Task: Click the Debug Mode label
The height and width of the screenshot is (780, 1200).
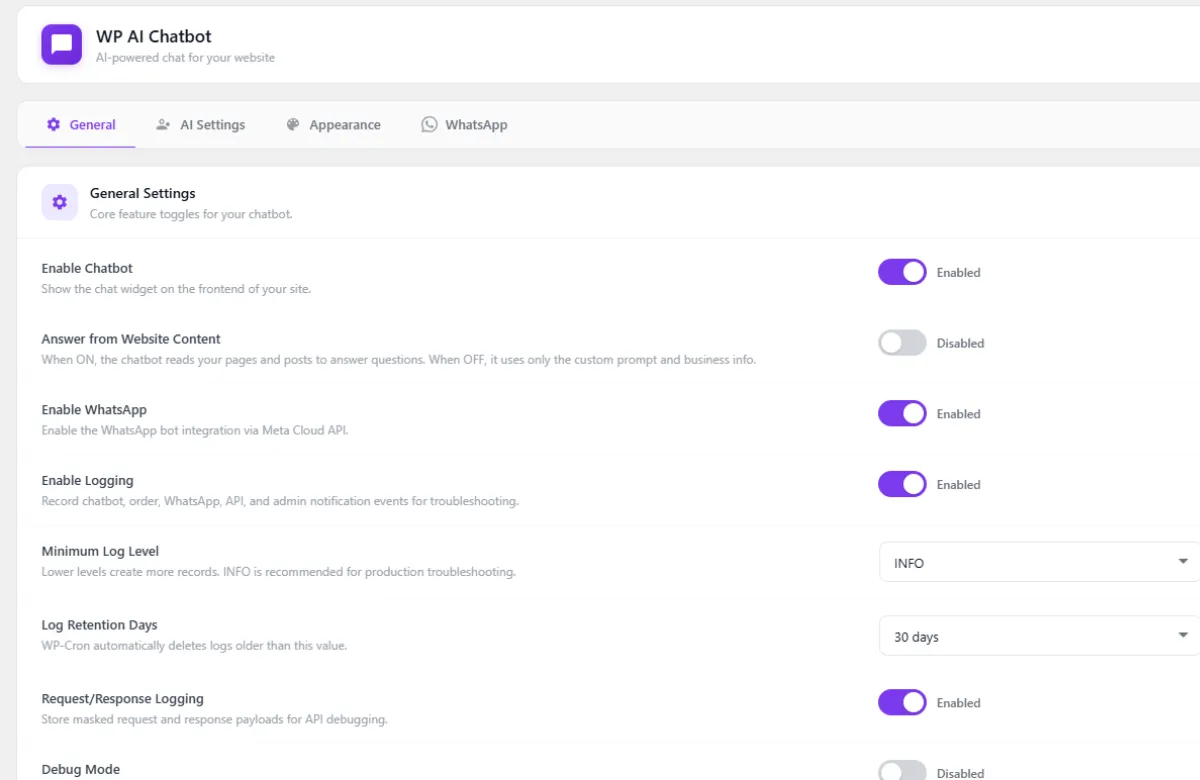Action: pos(80,770)
